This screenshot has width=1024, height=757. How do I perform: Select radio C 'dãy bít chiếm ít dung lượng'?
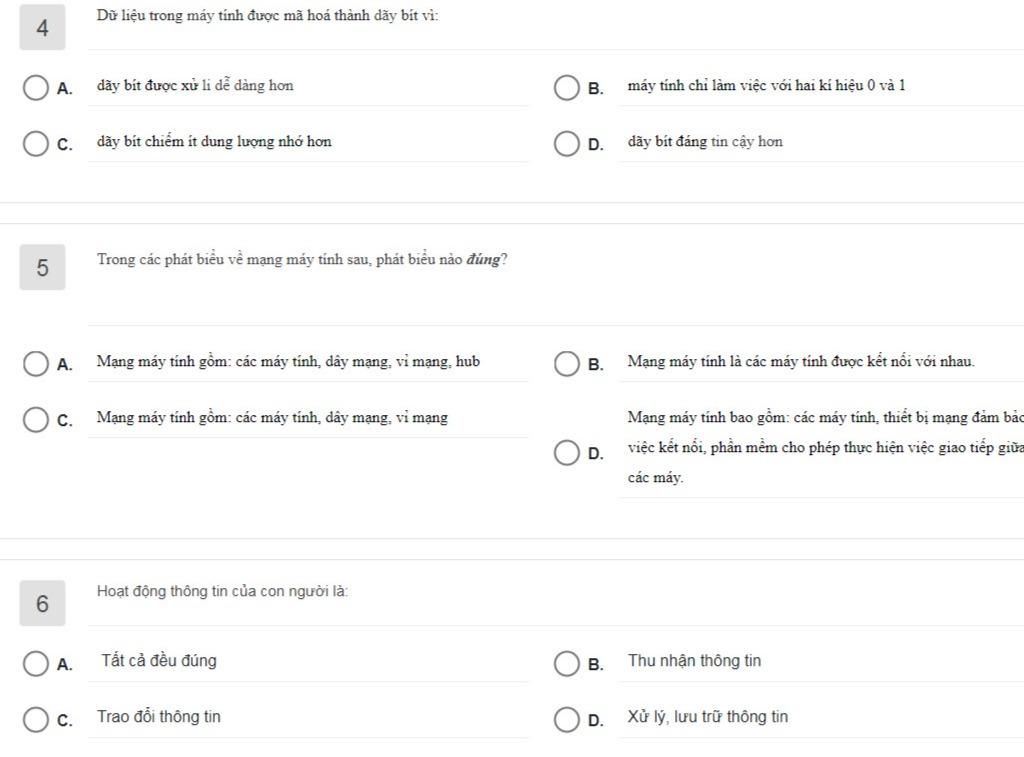[x=36, y=143]
